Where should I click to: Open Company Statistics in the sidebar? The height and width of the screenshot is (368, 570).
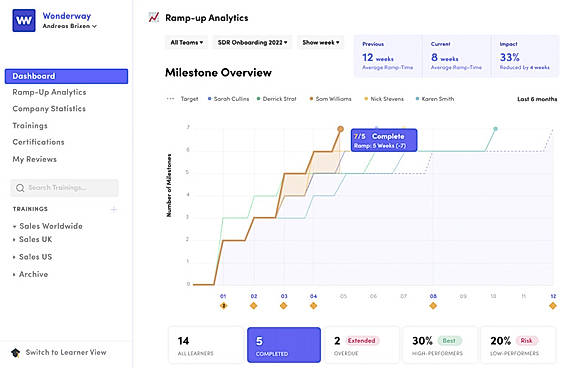coord(49,109)
